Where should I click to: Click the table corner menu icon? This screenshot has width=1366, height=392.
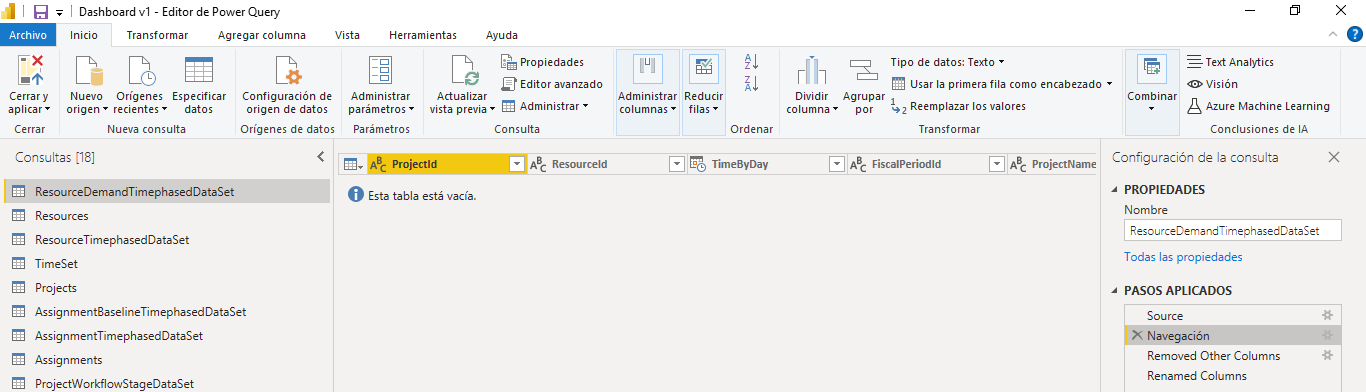pyautogui.click(x=352, y=165)
